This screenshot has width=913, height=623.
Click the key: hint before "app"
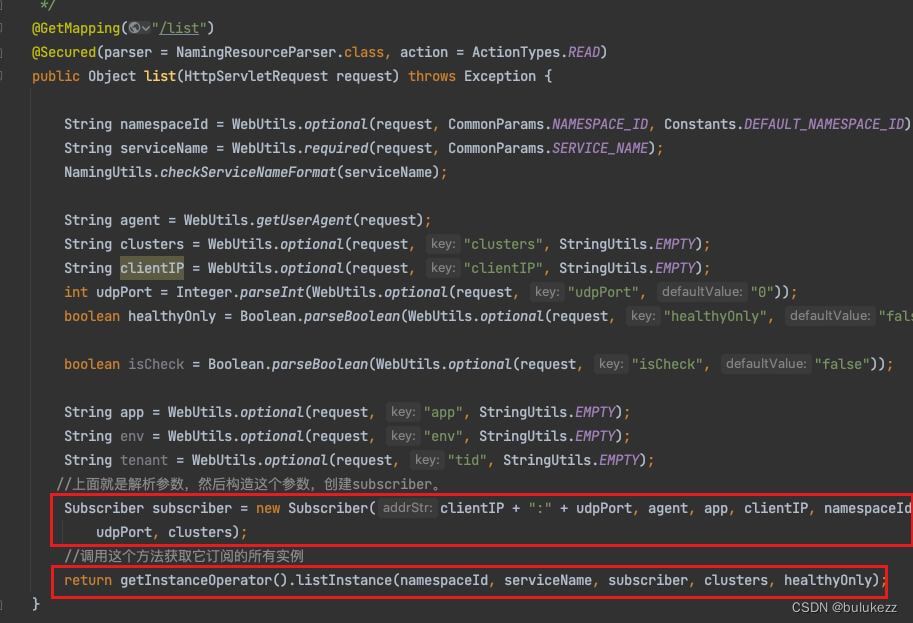coord(403,412)
